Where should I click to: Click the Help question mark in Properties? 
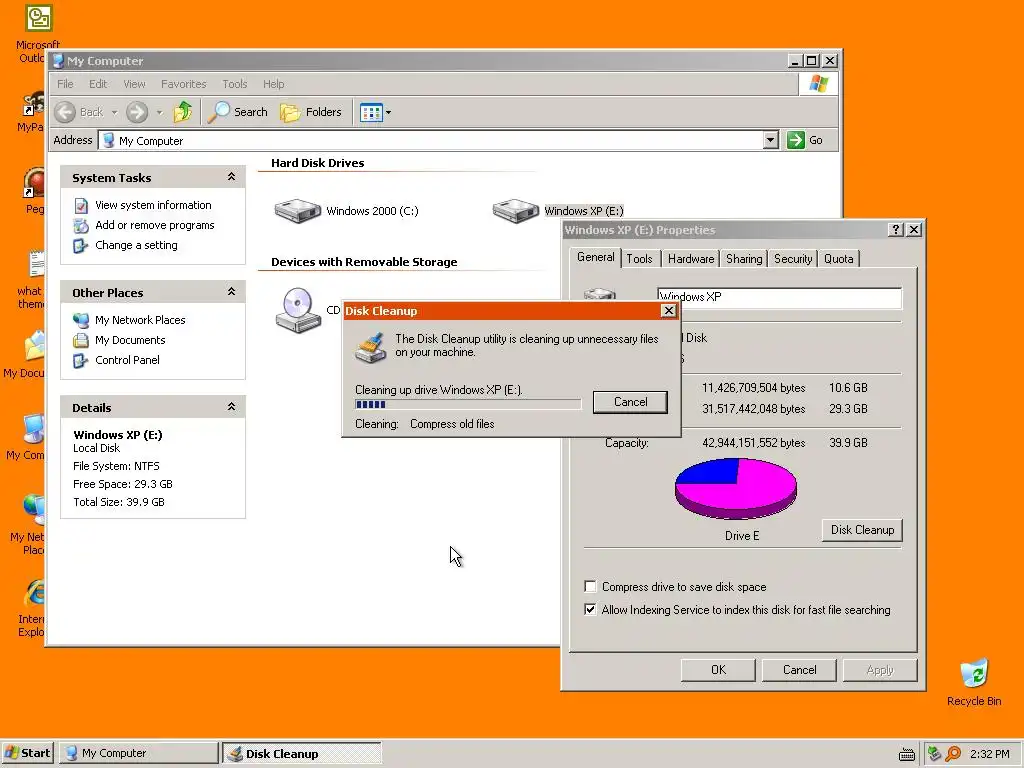[896, 230]
